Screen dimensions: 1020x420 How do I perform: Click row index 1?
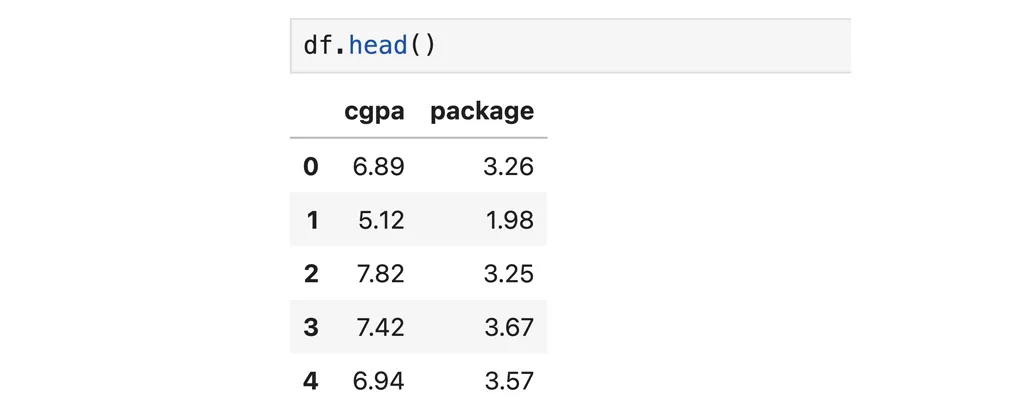click(311, 220)
